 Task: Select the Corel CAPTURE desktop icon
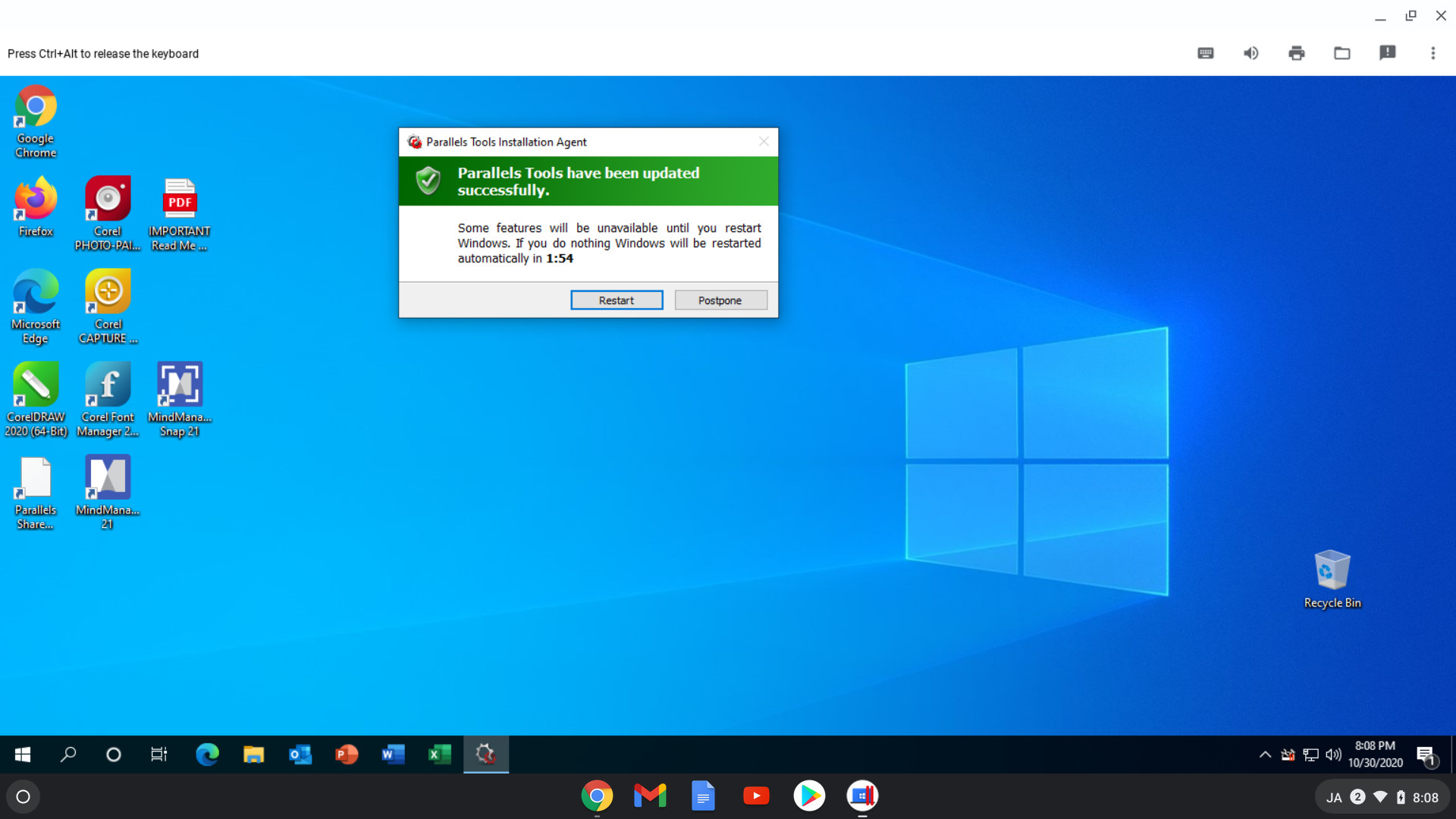click(108, 307)
